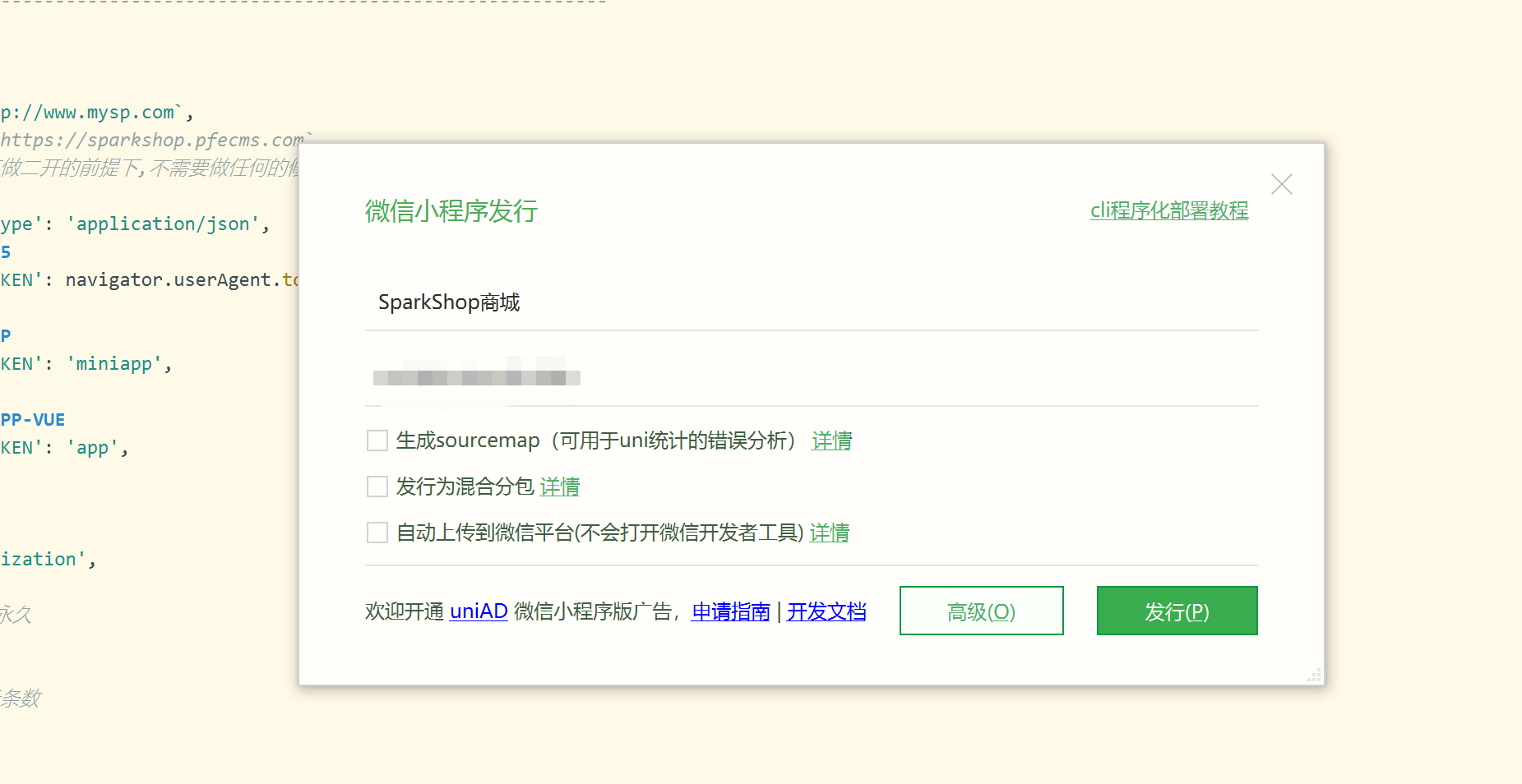Click the 微信小程序发行 dialog title
1522x784 pixels.
[x=451, y=211]
